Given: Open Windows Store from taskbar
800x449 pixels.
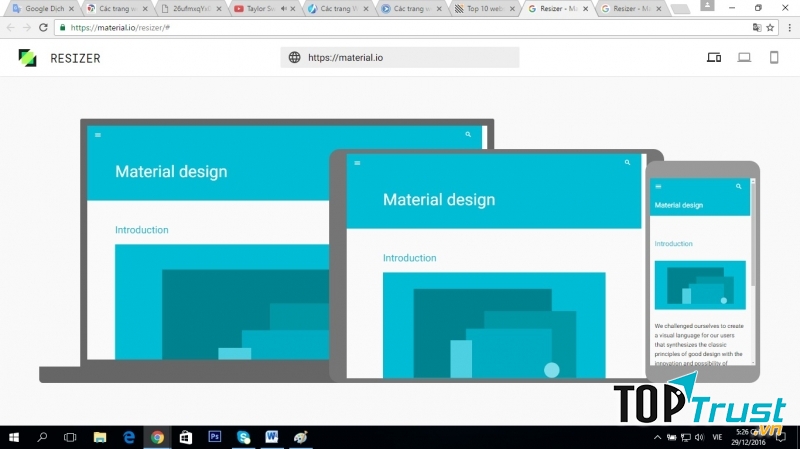Looking at the screenshot, I should click(x=186, y=437).
